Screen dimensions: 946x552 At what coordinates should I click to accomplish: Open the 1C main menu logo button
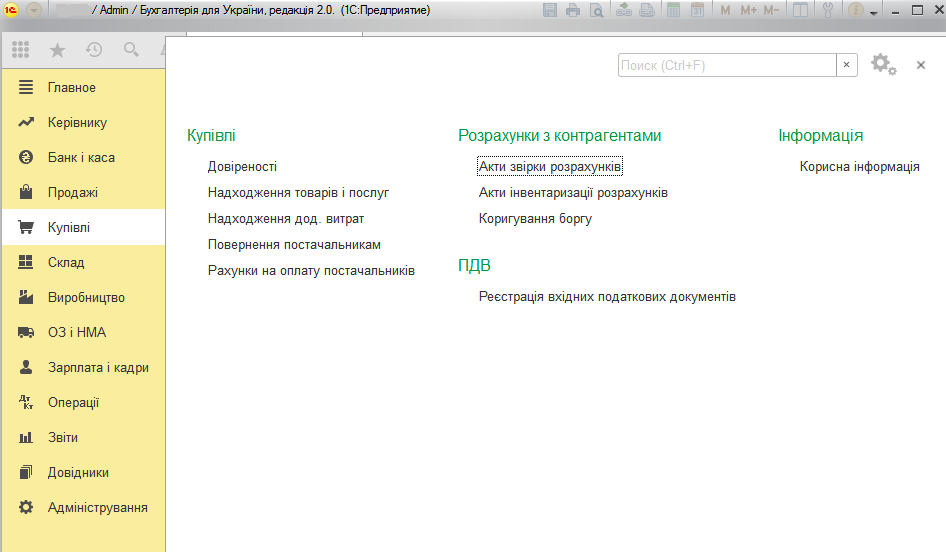11,10
